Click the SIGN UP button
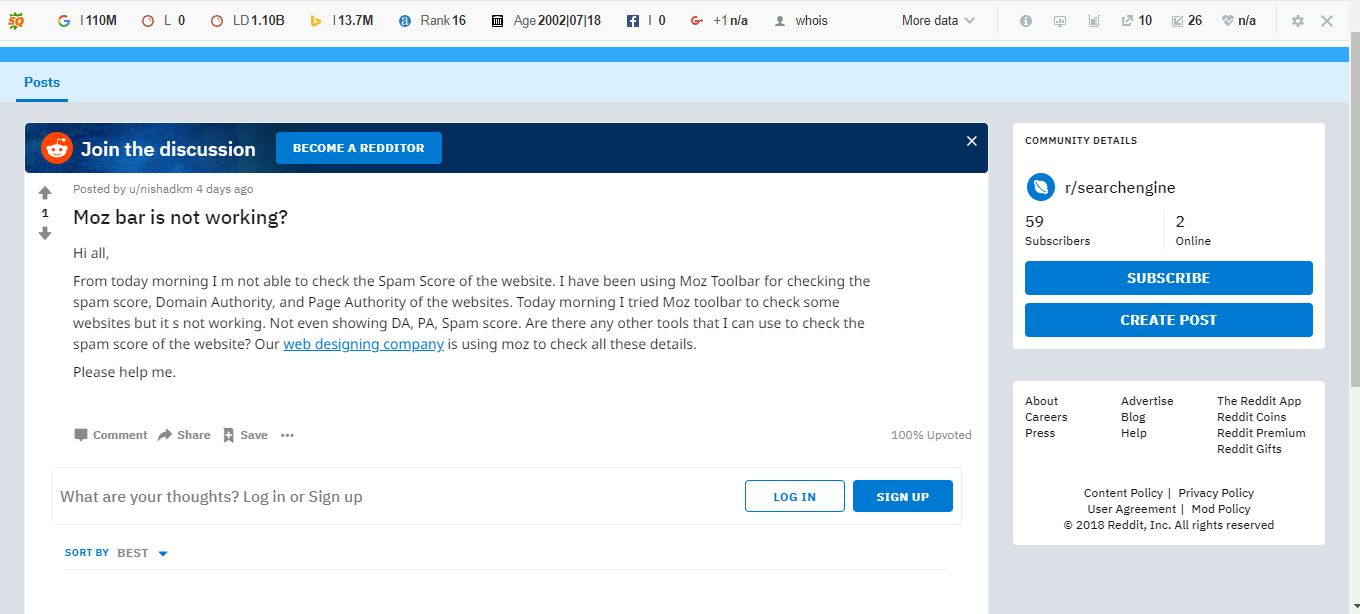 tap(903, 496)
